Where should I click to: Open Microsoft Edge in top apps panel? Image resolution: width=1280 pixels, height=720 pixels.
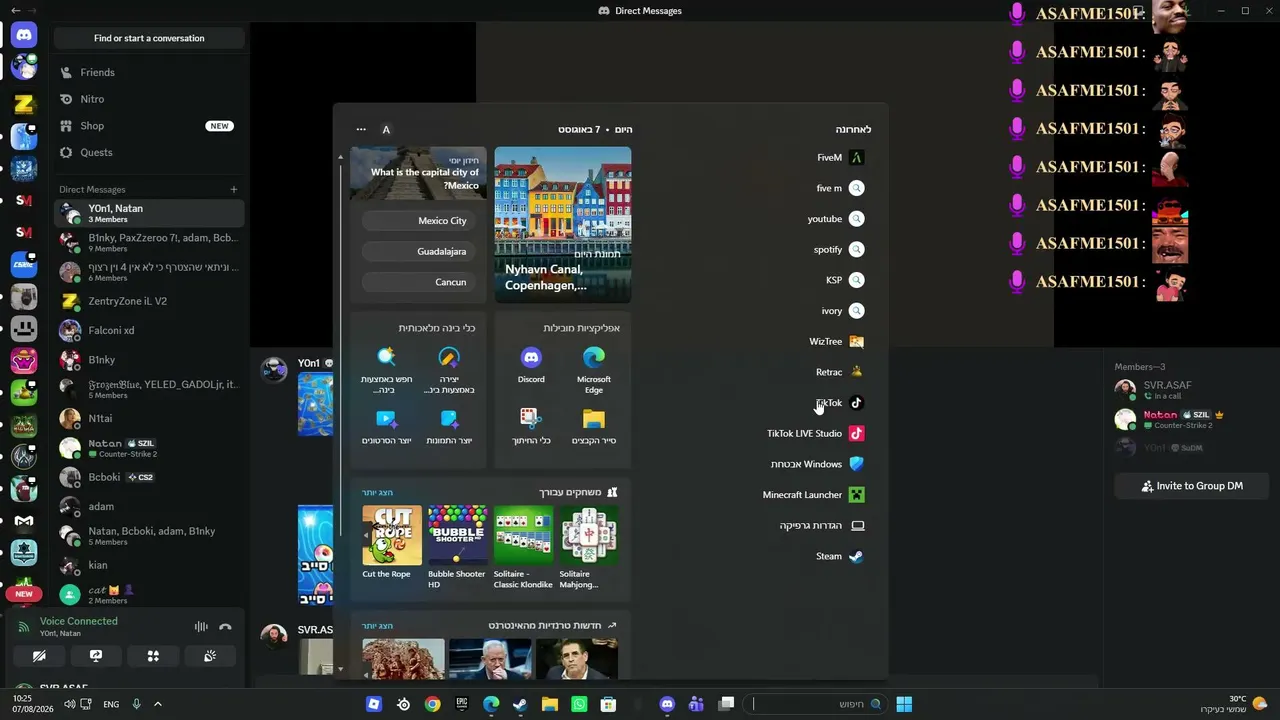(x=594, y=369)
